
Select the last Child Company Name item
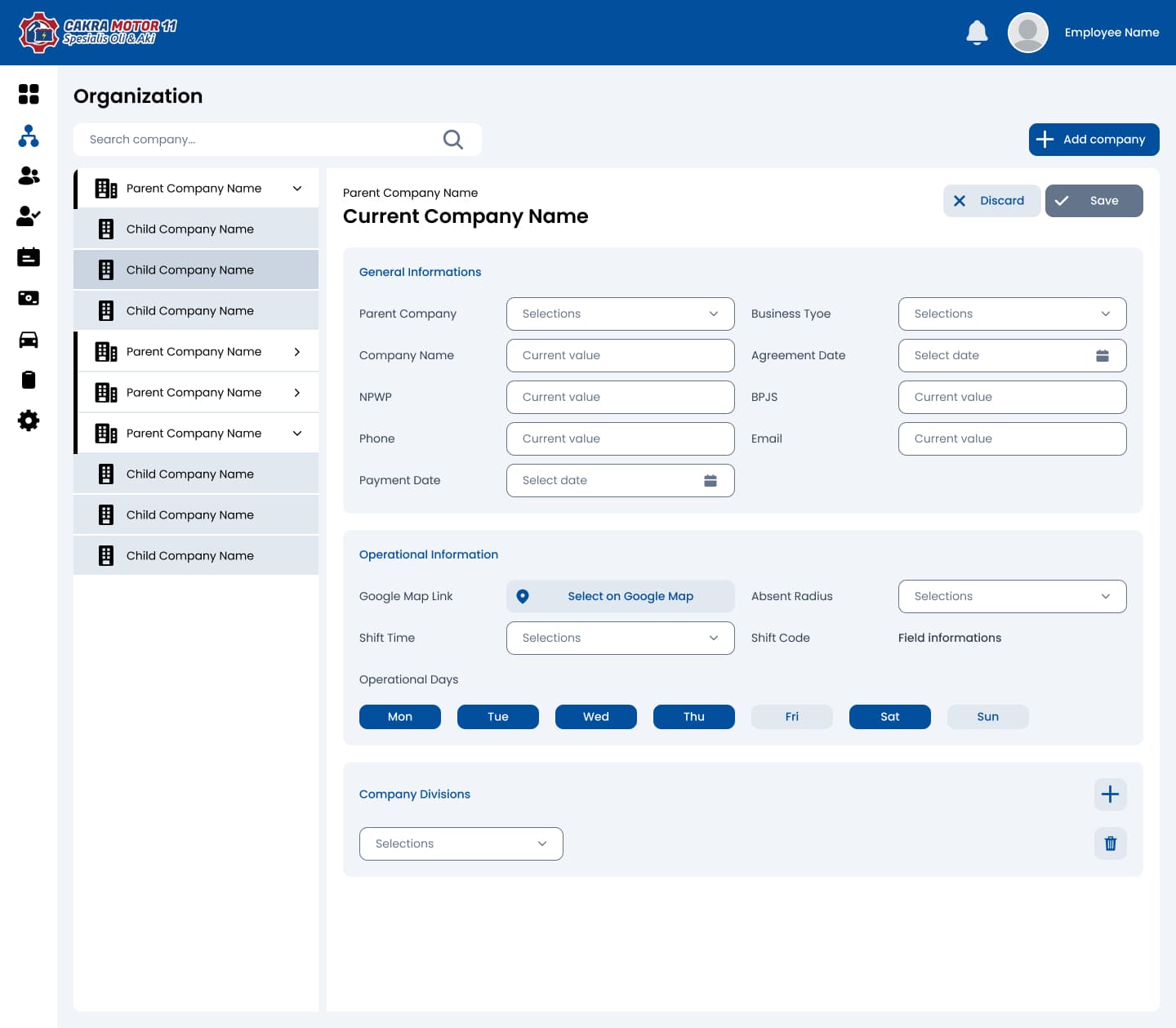click(x=196, y=555)
